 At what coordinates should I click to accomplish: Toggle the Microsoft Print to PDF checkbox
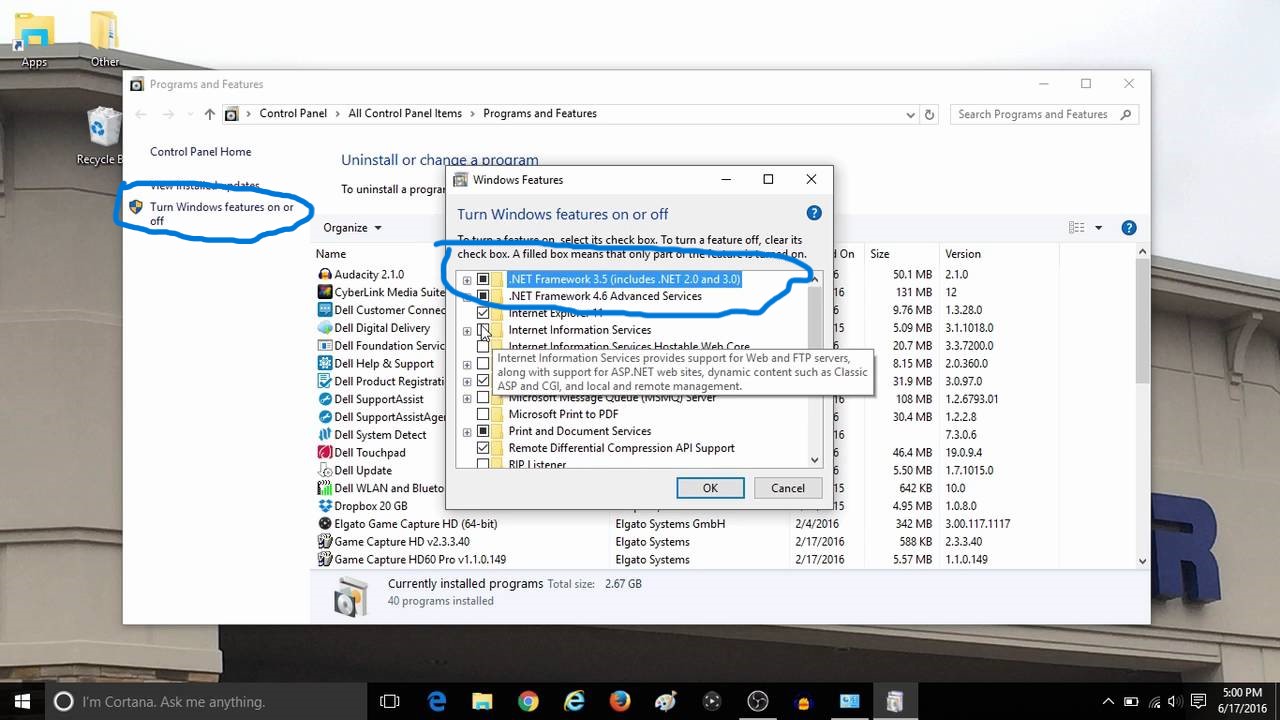click(483, 414)
